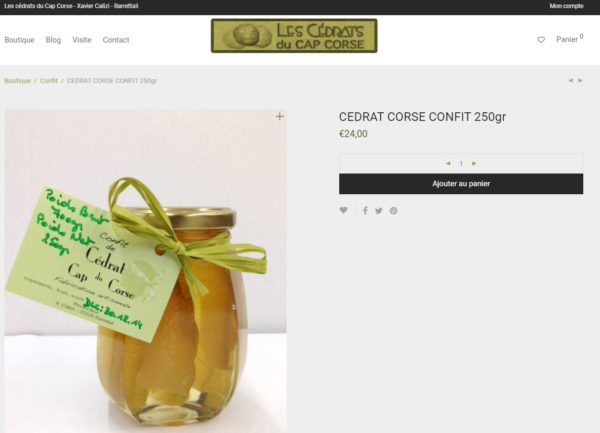Screen dimensions: 600x433
Task: Open the wishlist heart icon in header
Action: coord(541,40)
